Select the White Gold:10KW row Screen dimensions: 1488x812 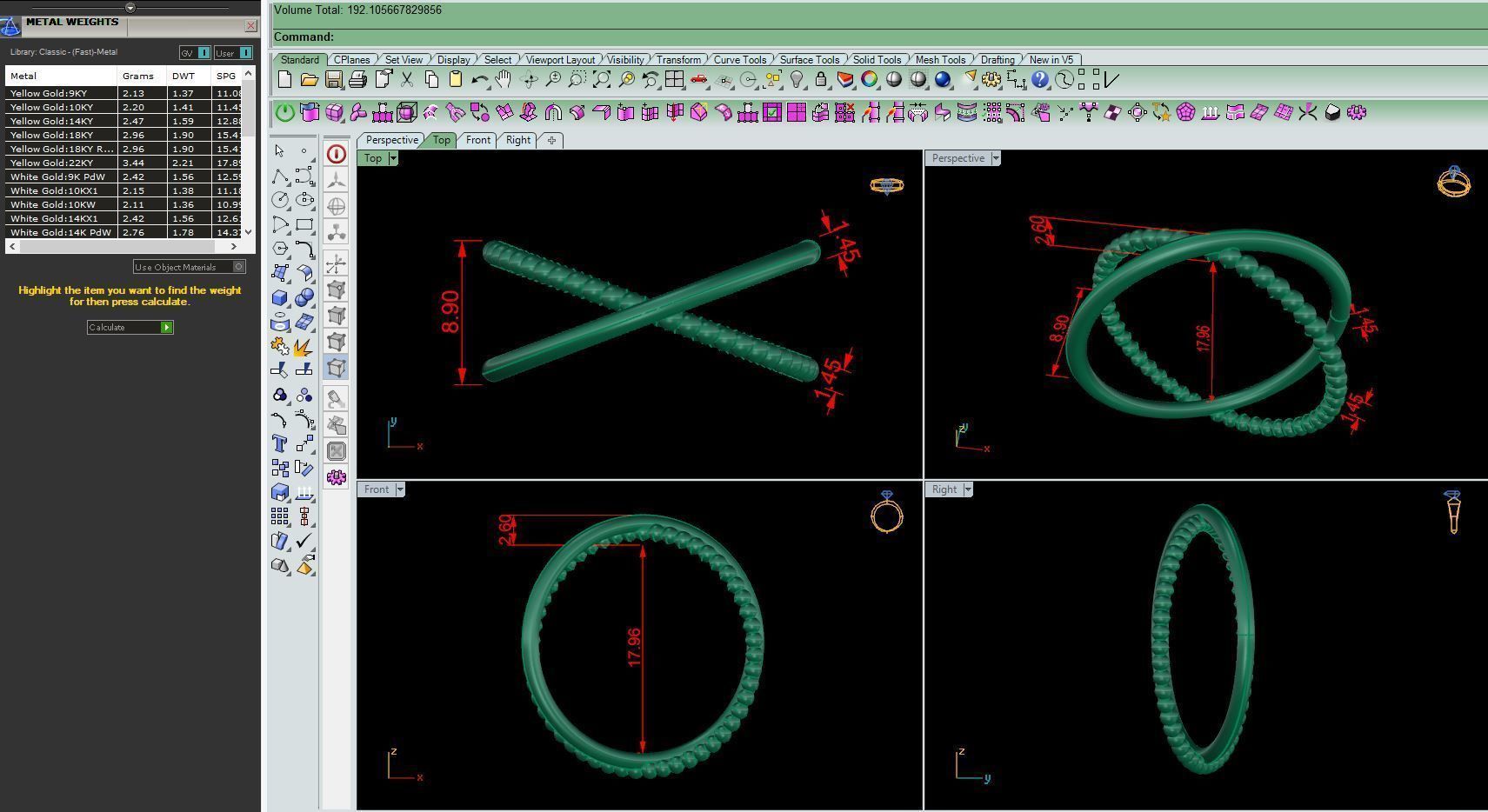pos(125,204)
